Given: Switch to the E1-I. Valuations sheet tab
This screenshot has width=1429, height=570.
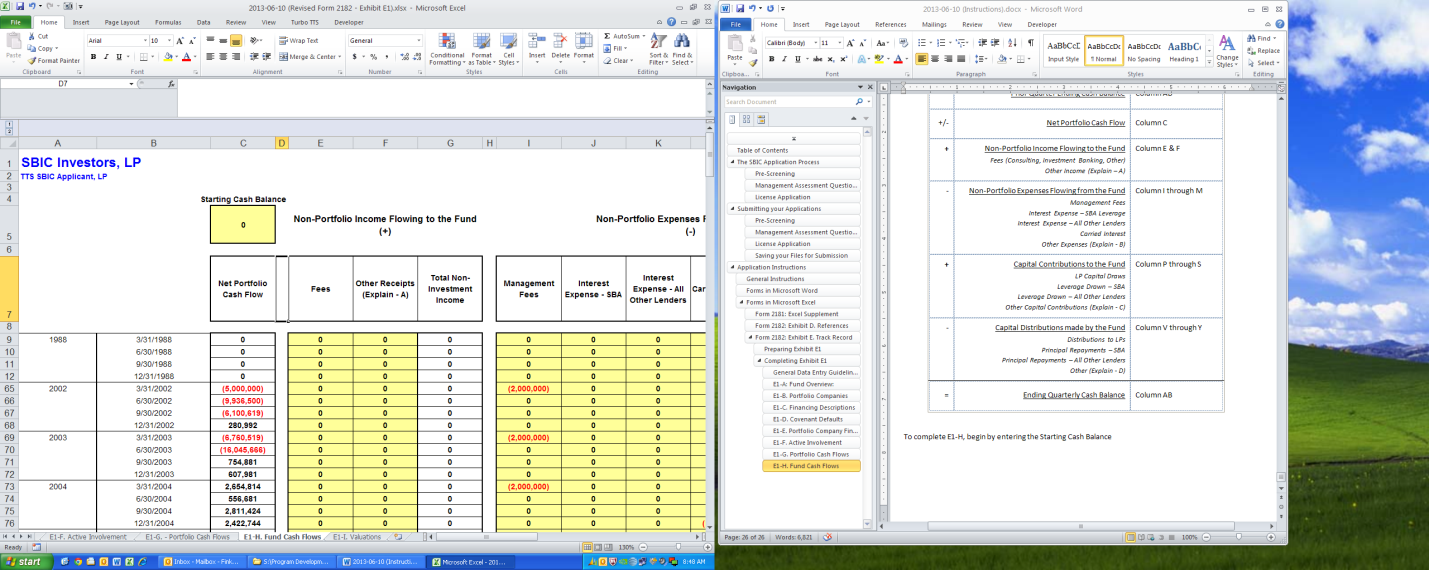Looking at the screenshot, I should coord(356,537).
